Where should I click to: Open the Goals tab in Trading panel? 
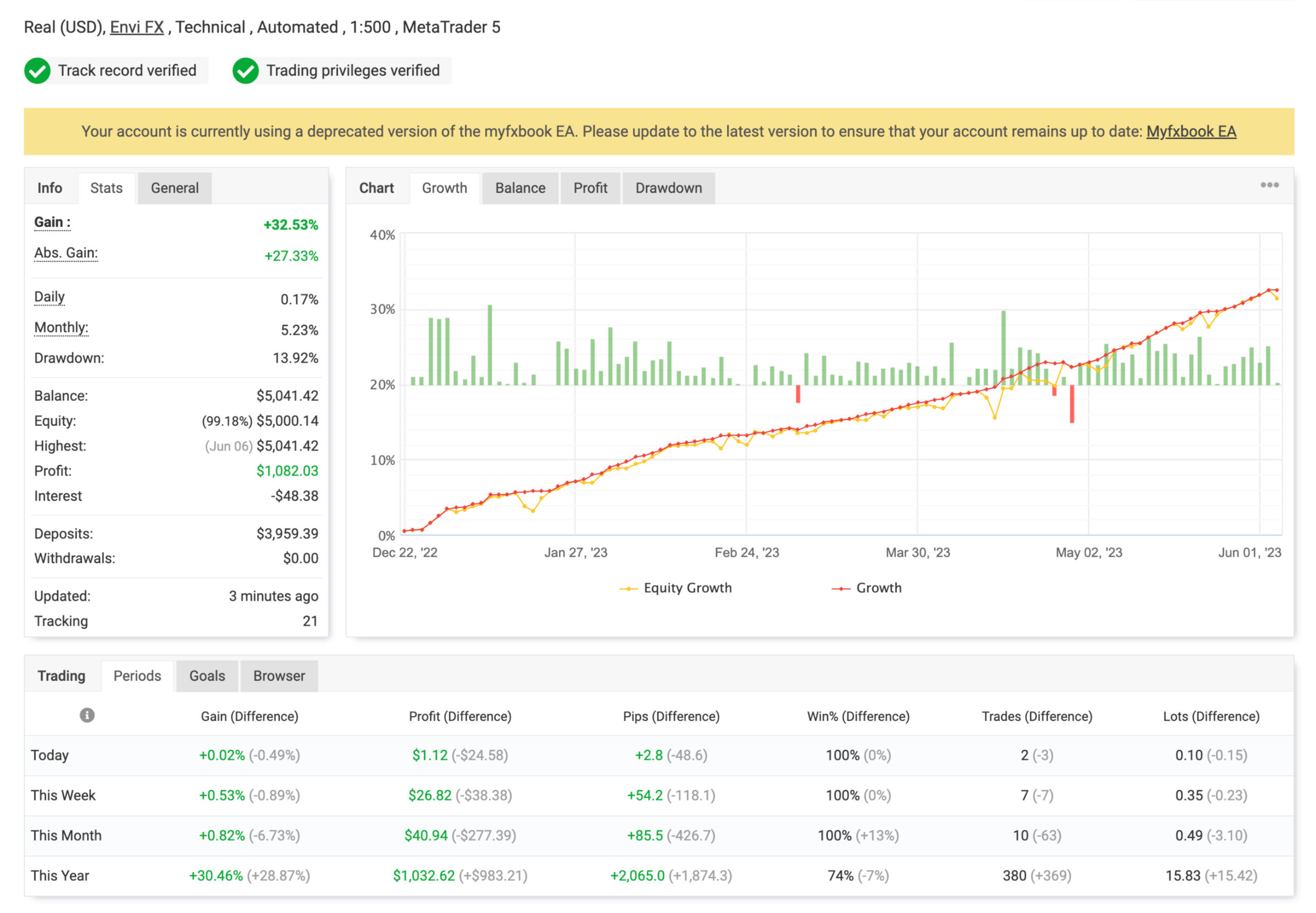207,675
